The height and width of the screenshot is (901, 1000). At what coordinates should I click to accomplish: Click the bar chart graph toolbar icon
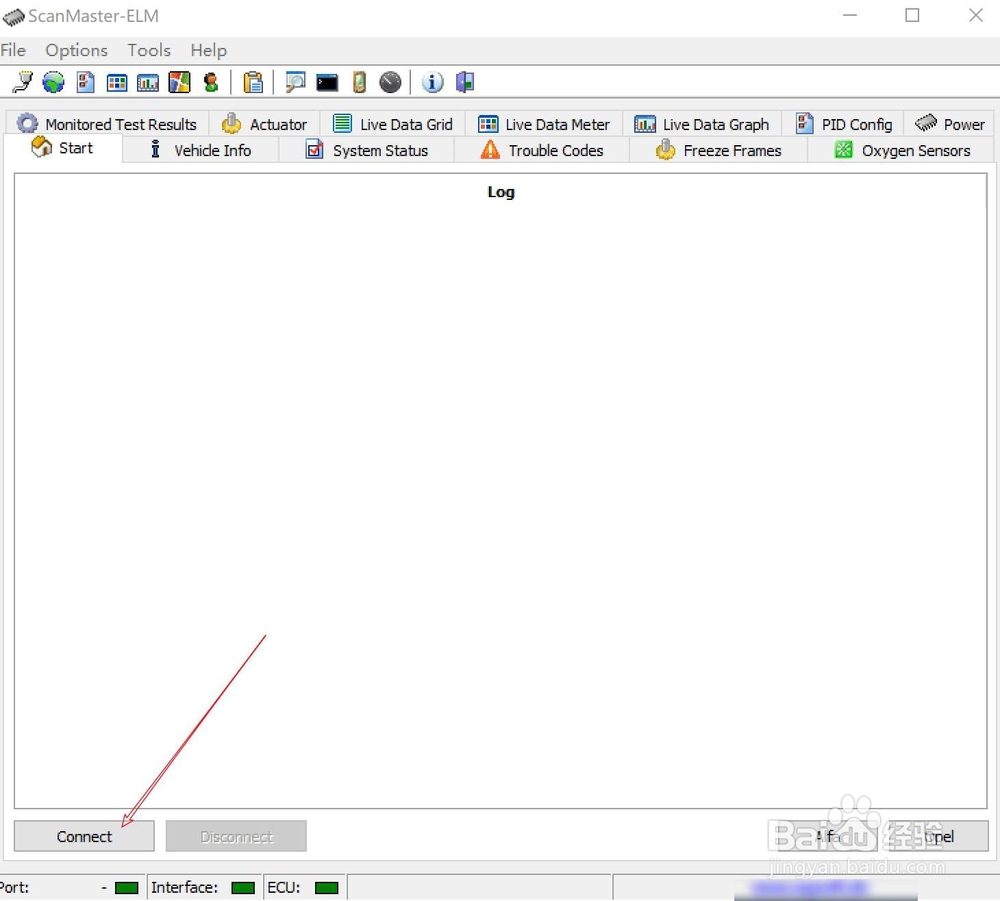click(148, 83)
